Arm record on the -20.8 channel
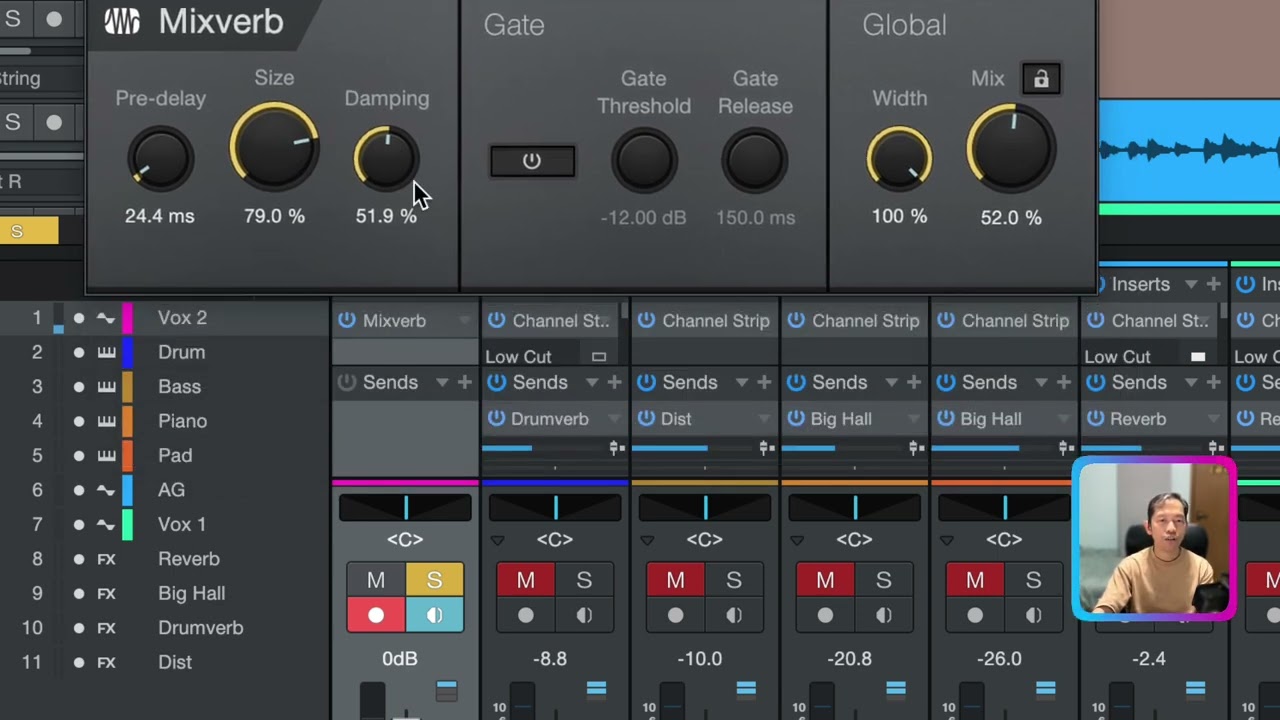This screenshot has height=720, width=1280. coord(825,616)
